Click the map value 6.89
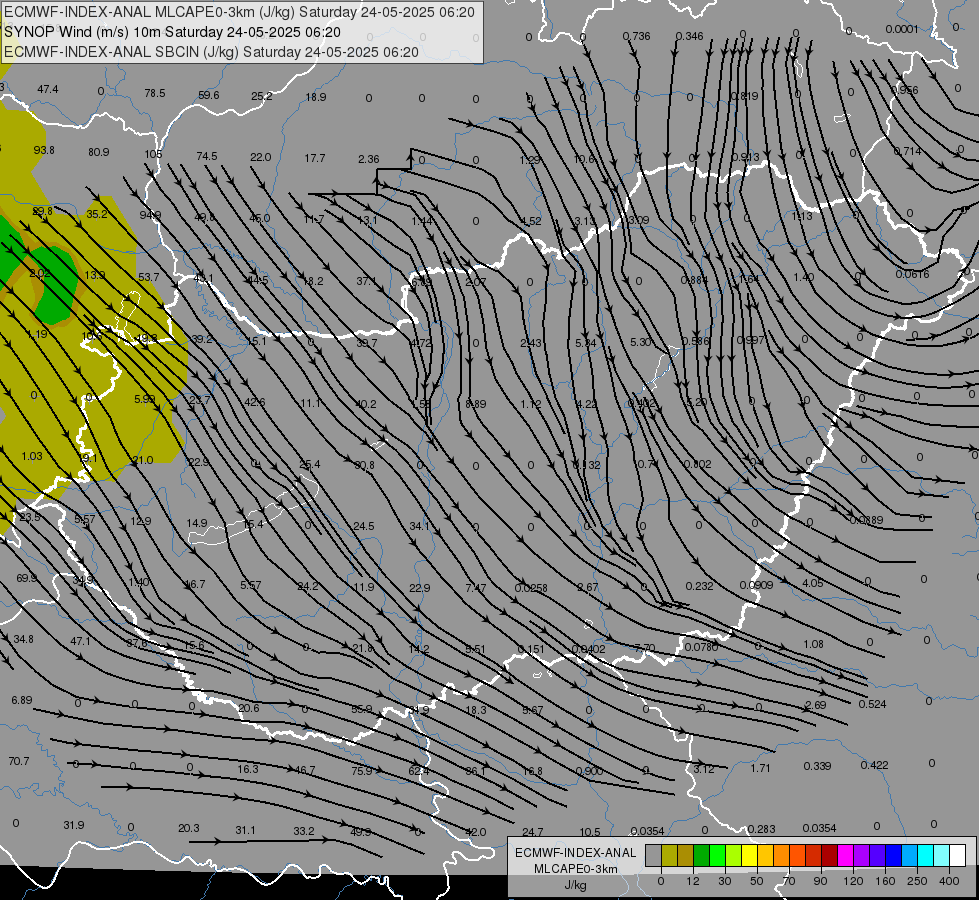 [x=22, y=700]
